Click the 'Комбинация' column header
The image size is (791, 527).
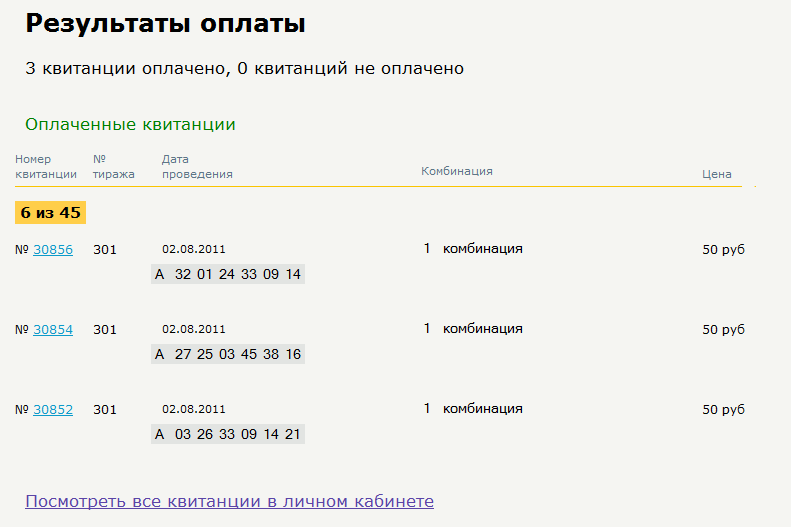click(x=457, y=171)
